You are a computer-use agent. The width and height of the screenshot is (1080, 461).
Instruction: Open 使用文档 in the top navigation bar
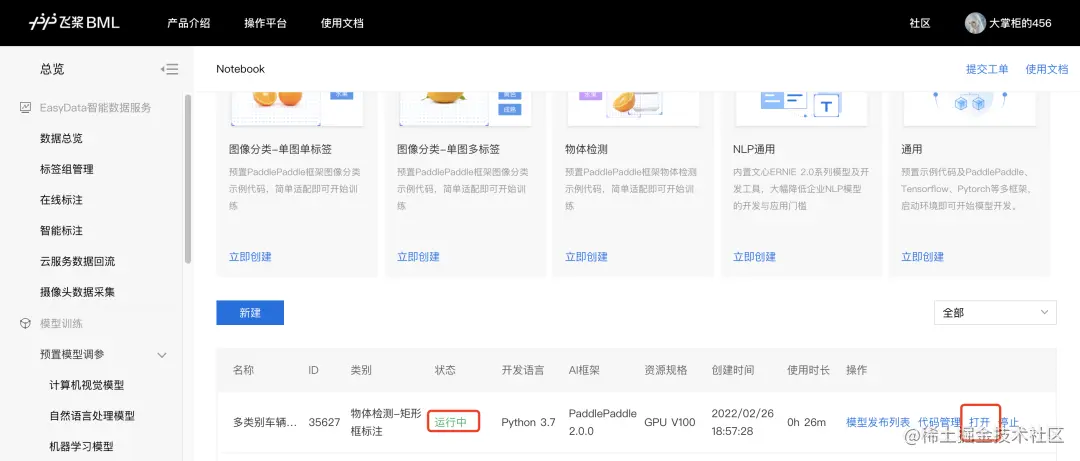pyautogui.click(x=342, y=23)
